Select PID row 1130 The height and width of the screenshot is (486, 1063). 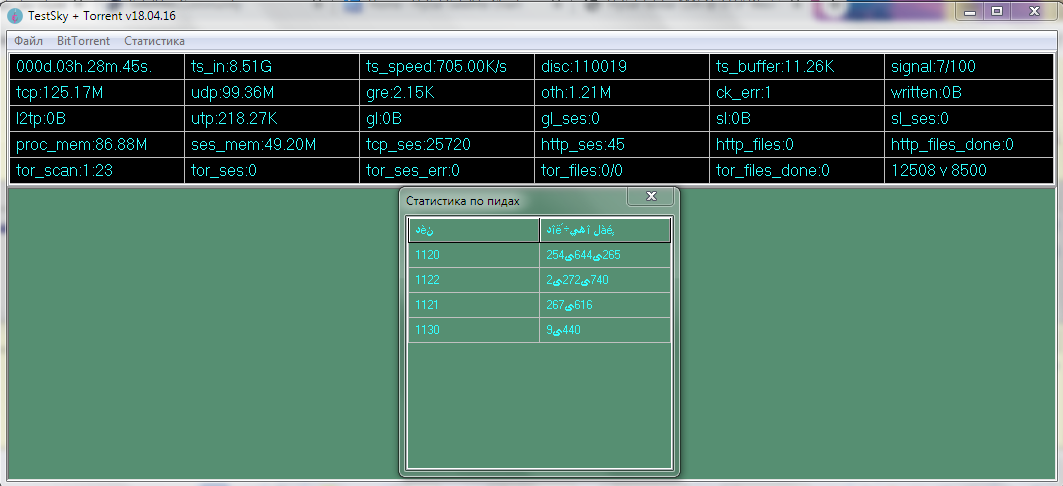540,330
